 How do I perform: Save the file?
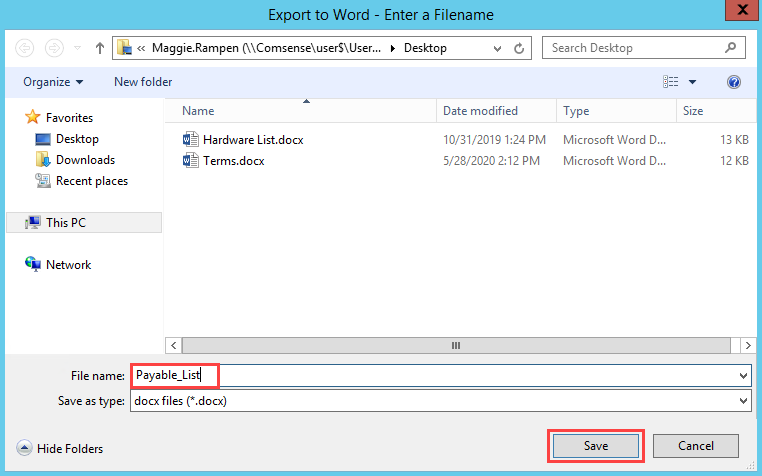pyautogui.click(x=596, y=446)
